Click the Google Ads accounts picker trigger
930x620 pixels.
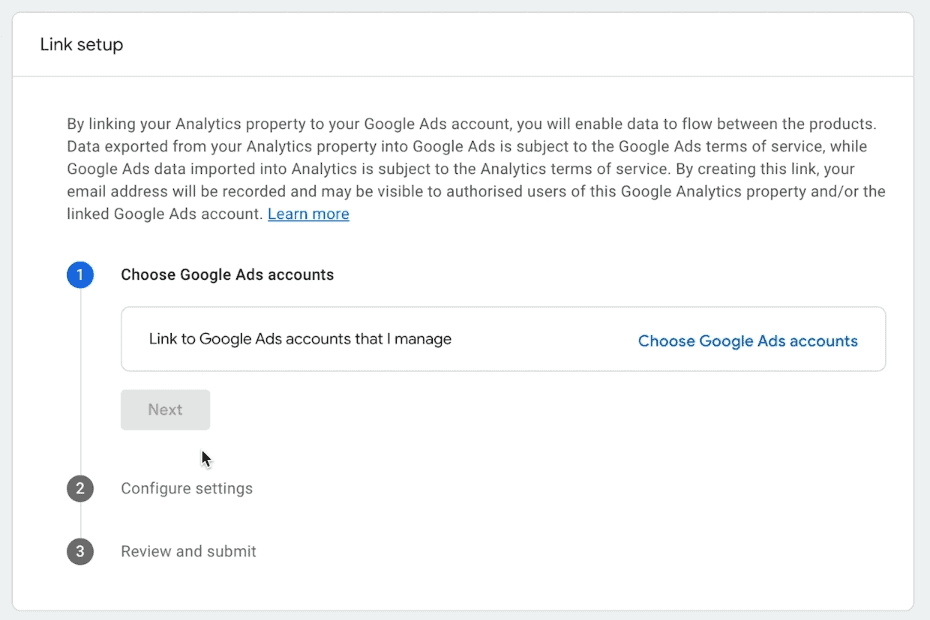coord(747,341)
